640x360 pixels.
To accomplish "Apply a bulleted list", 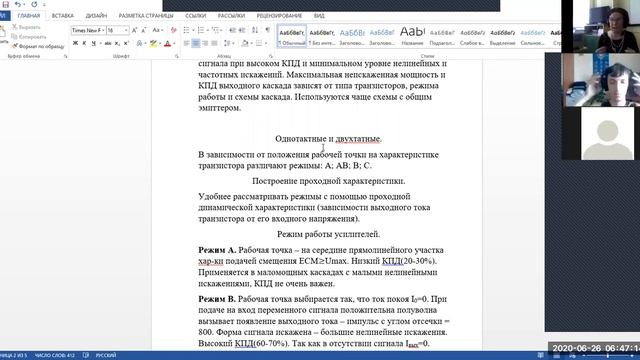I will [186, 30].
